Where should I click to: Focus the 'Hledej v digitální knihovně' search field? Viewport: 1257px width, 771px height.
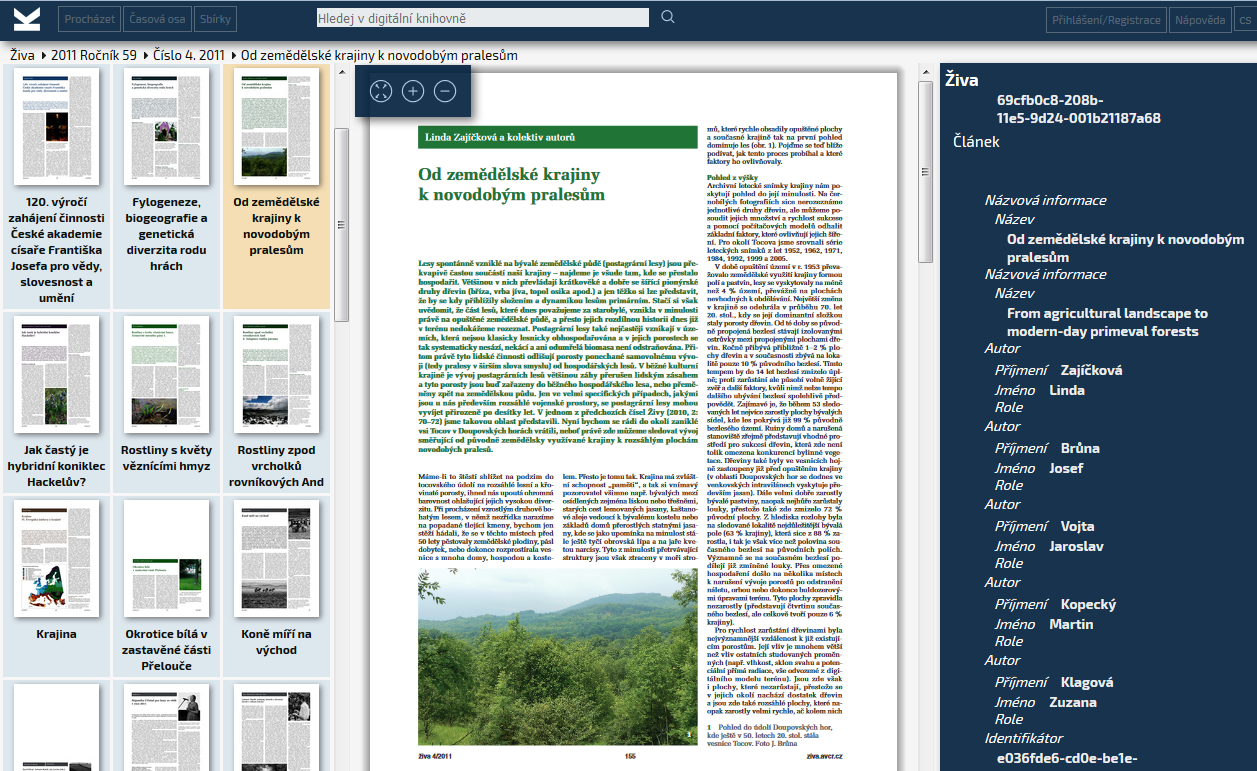coord(482,17)
